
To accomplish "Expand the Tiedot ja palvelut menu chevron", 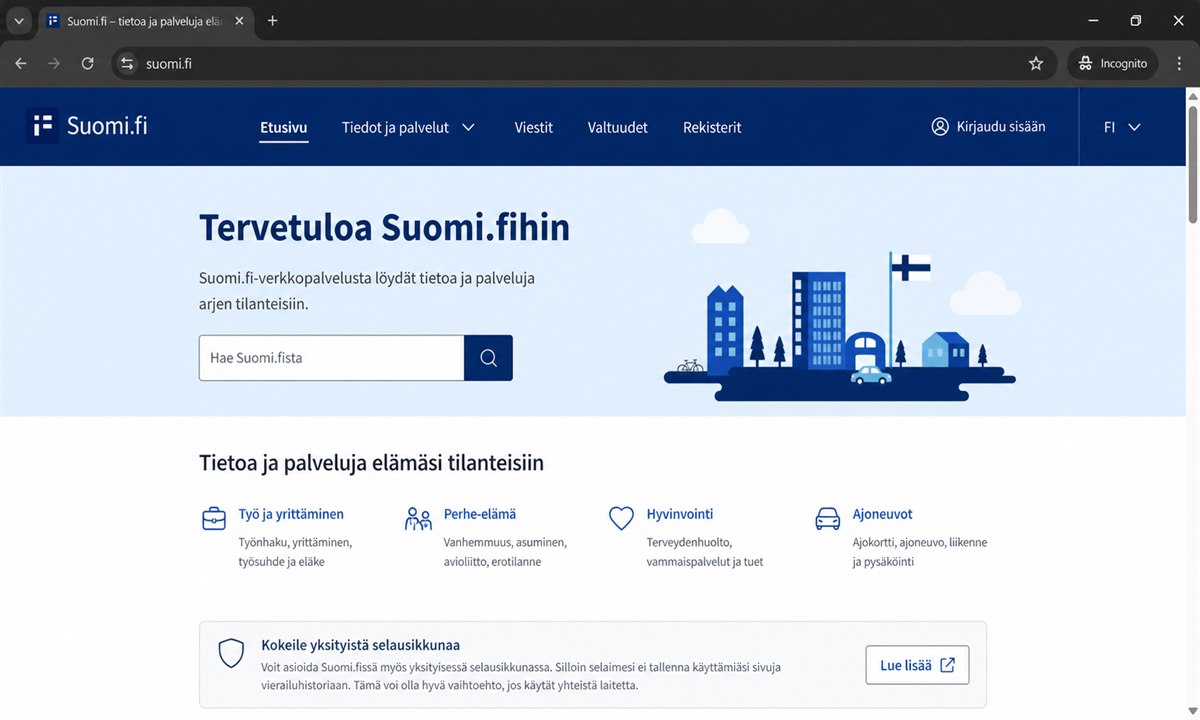I will 468,127.
